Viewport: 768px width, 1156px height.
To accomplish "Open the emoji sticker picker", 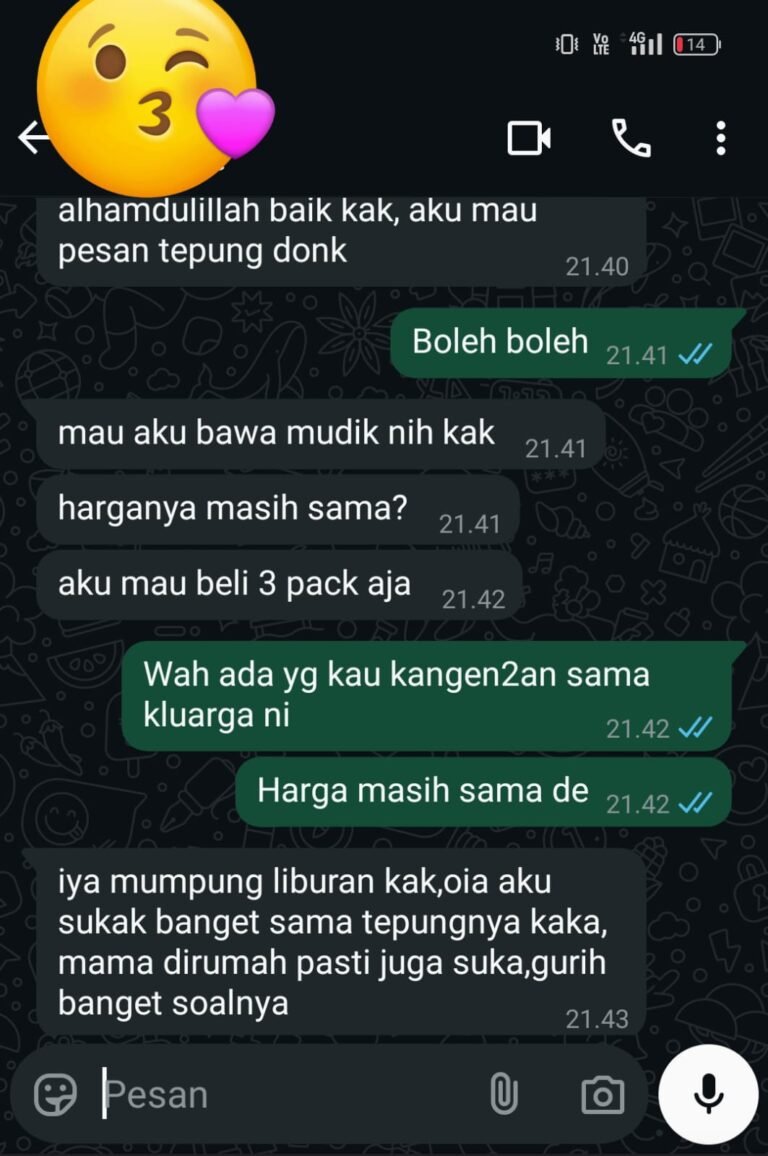I will click(x=55, y=1093).
